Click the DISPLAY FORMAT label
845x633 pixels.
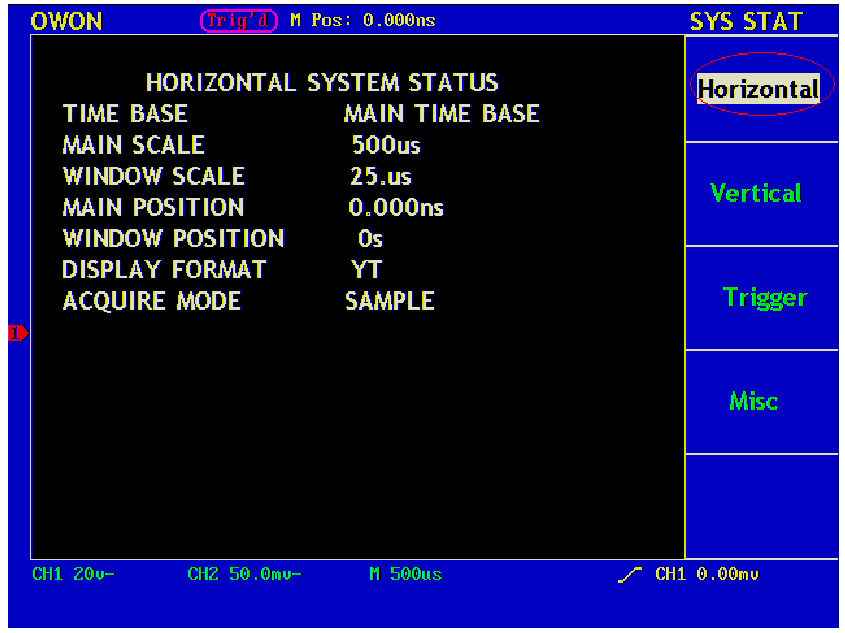coord(164,269)
